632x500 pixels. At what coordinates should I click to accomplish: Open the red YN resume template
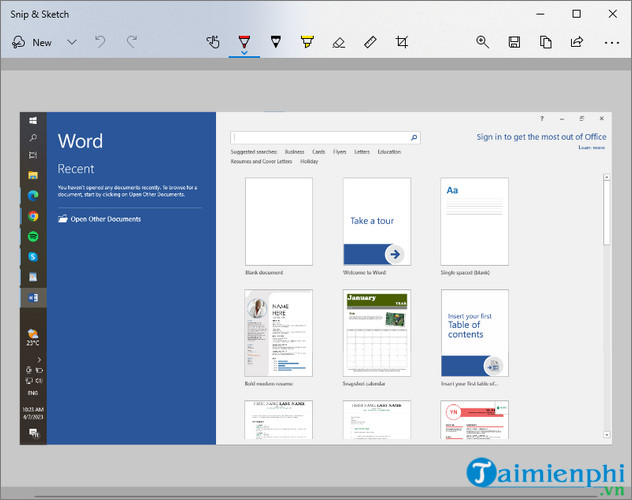tap(474, 419)
